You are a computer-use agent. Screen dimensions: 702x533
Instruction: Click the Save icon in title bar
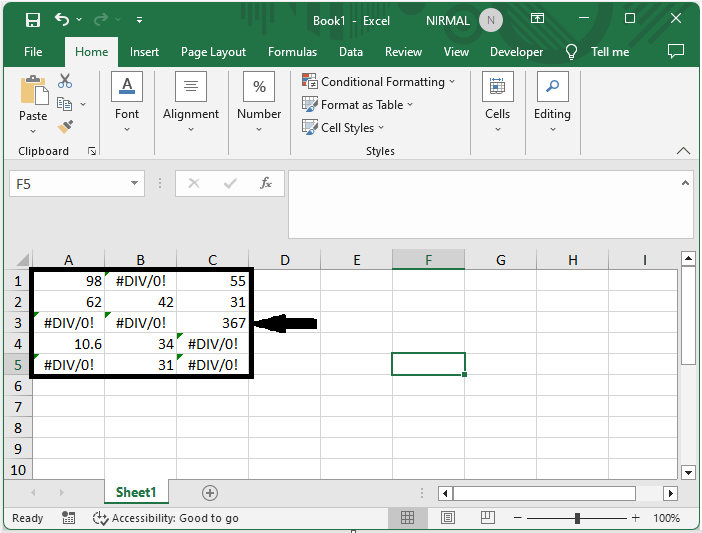[x=32, y=19]
